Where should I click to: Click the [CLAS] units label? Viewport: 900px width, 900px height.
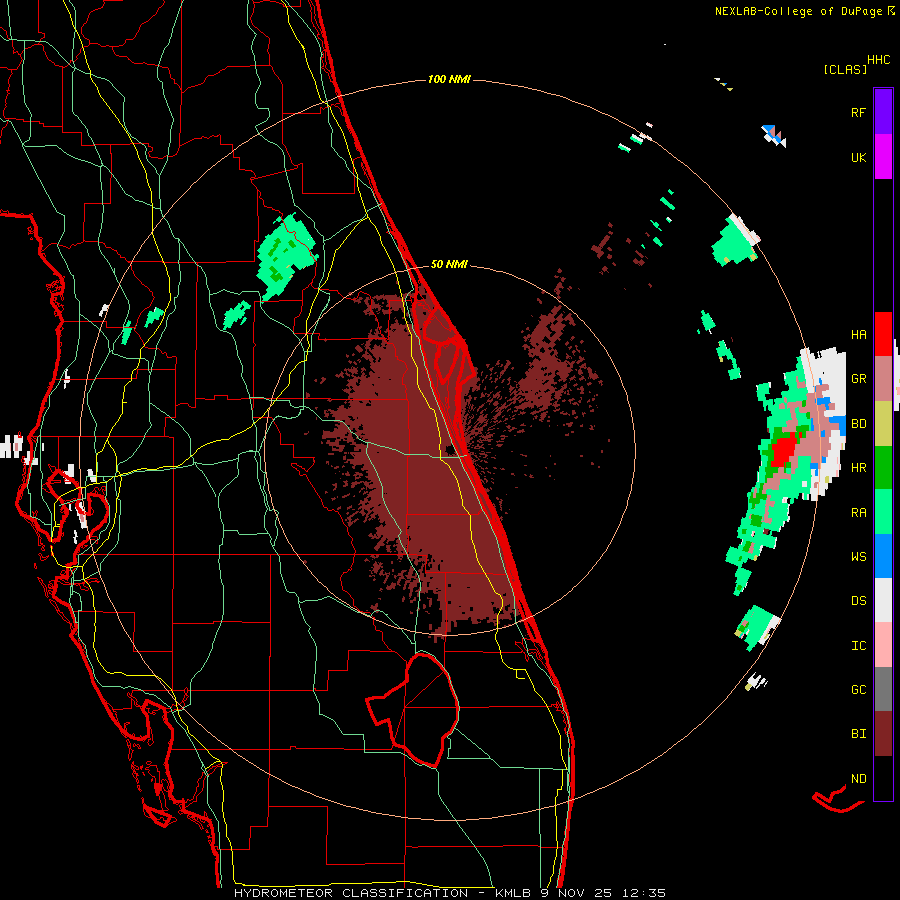click(x=845, y=69)
